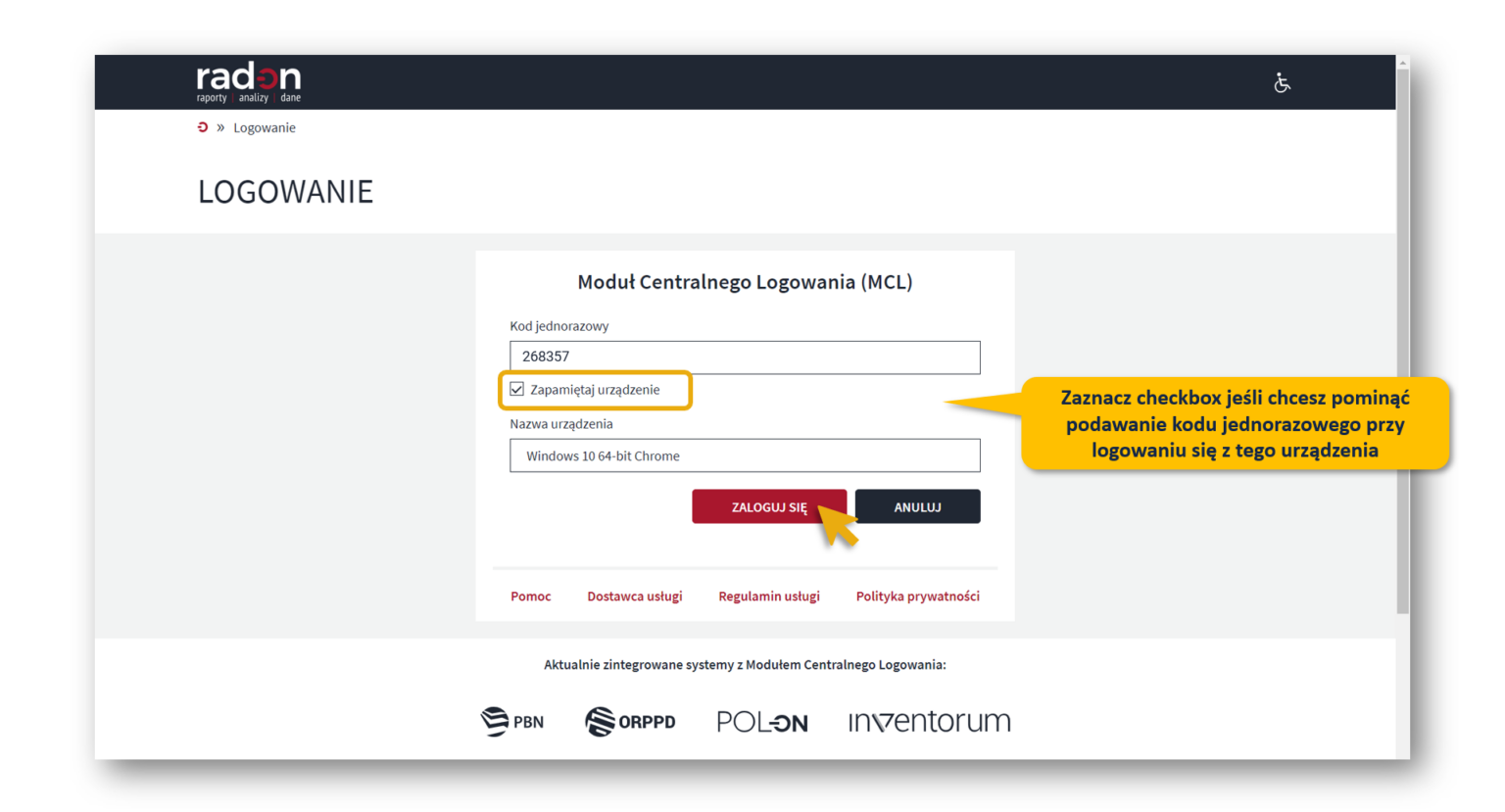Click the PBN system logo

pos(511,722)
